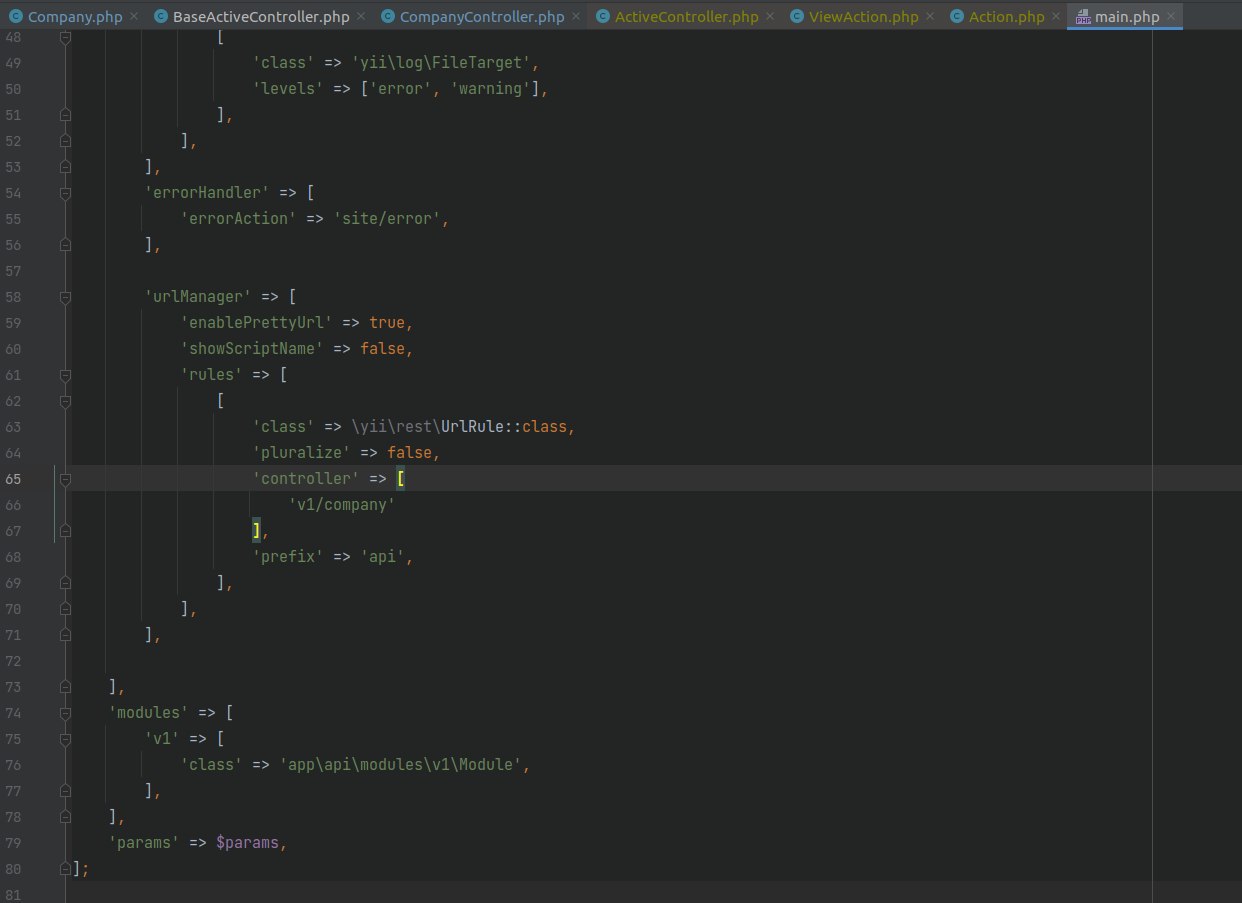Switch to the CompanyController.php tab
The image size is (1242, 903).
pos(481,17)
